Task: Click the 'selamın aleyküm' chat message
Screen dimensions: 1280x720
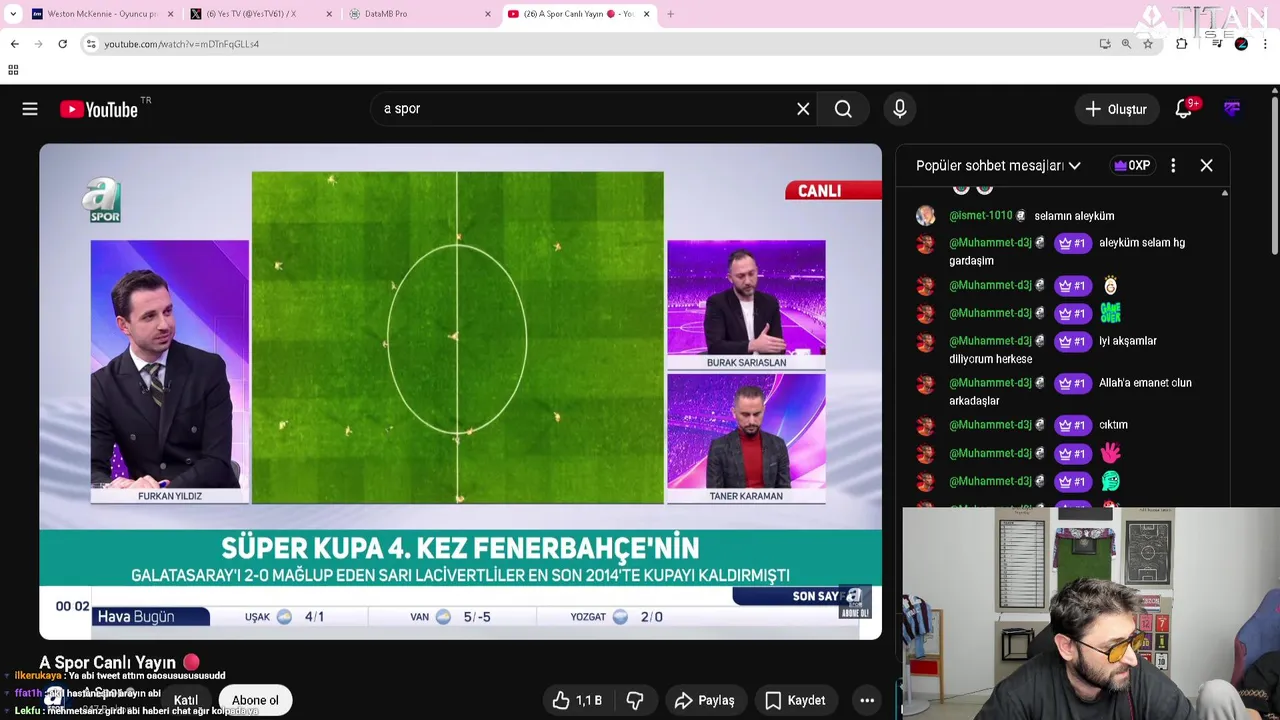Action: (x=1074, y=216)
